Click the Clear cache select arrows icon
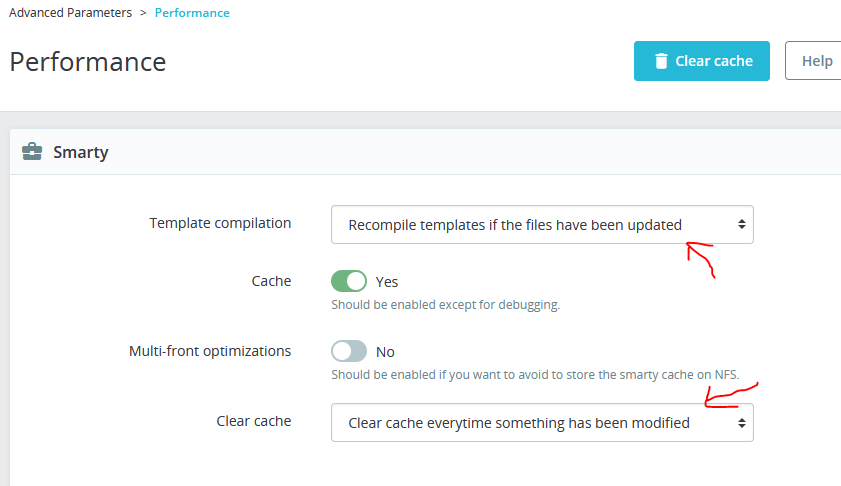The width and height of the screenshot is (841, 486). (x=741, y=423)
